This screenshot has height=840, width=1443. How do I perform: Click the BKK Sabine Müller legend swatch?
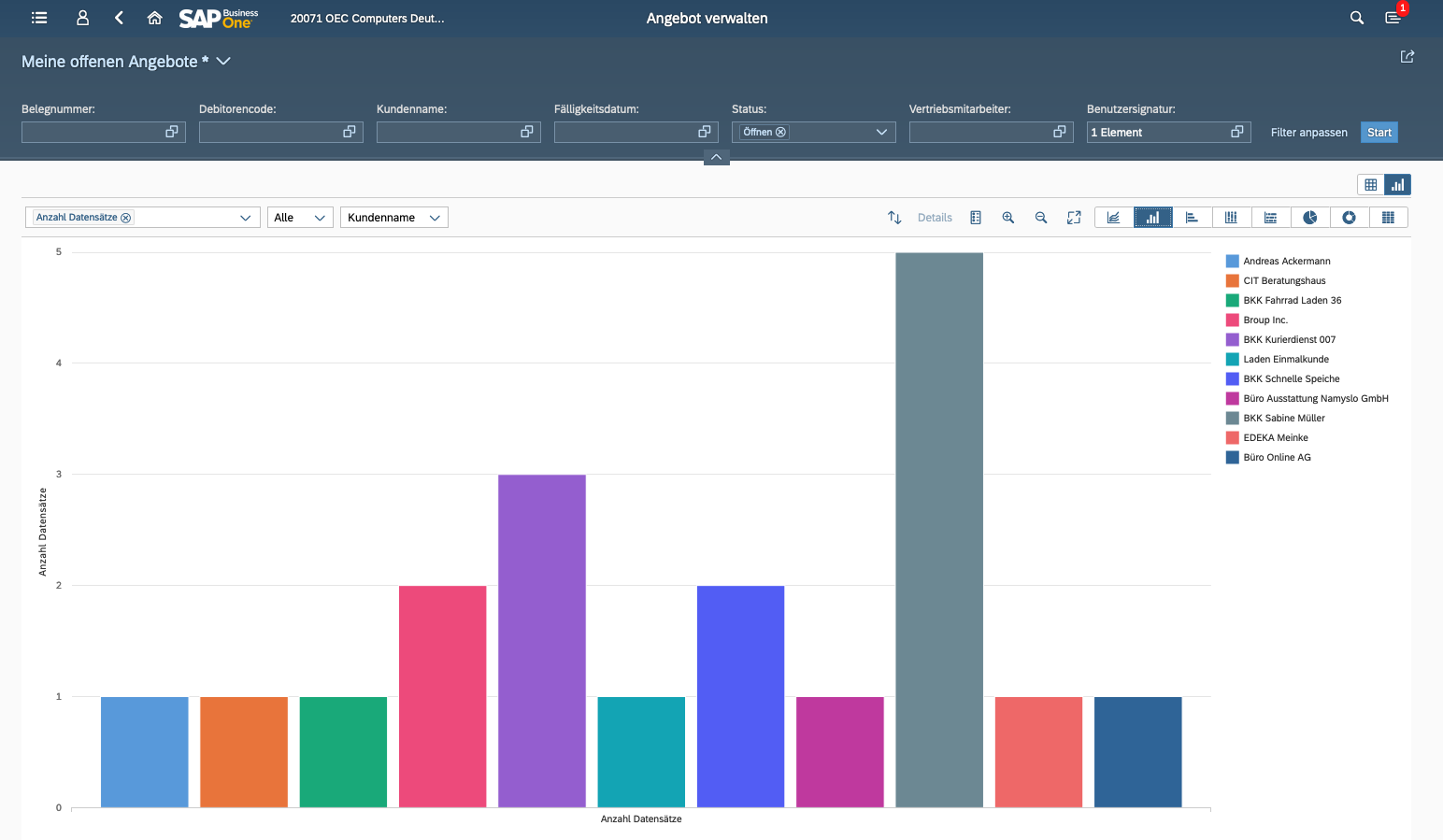1232,419
